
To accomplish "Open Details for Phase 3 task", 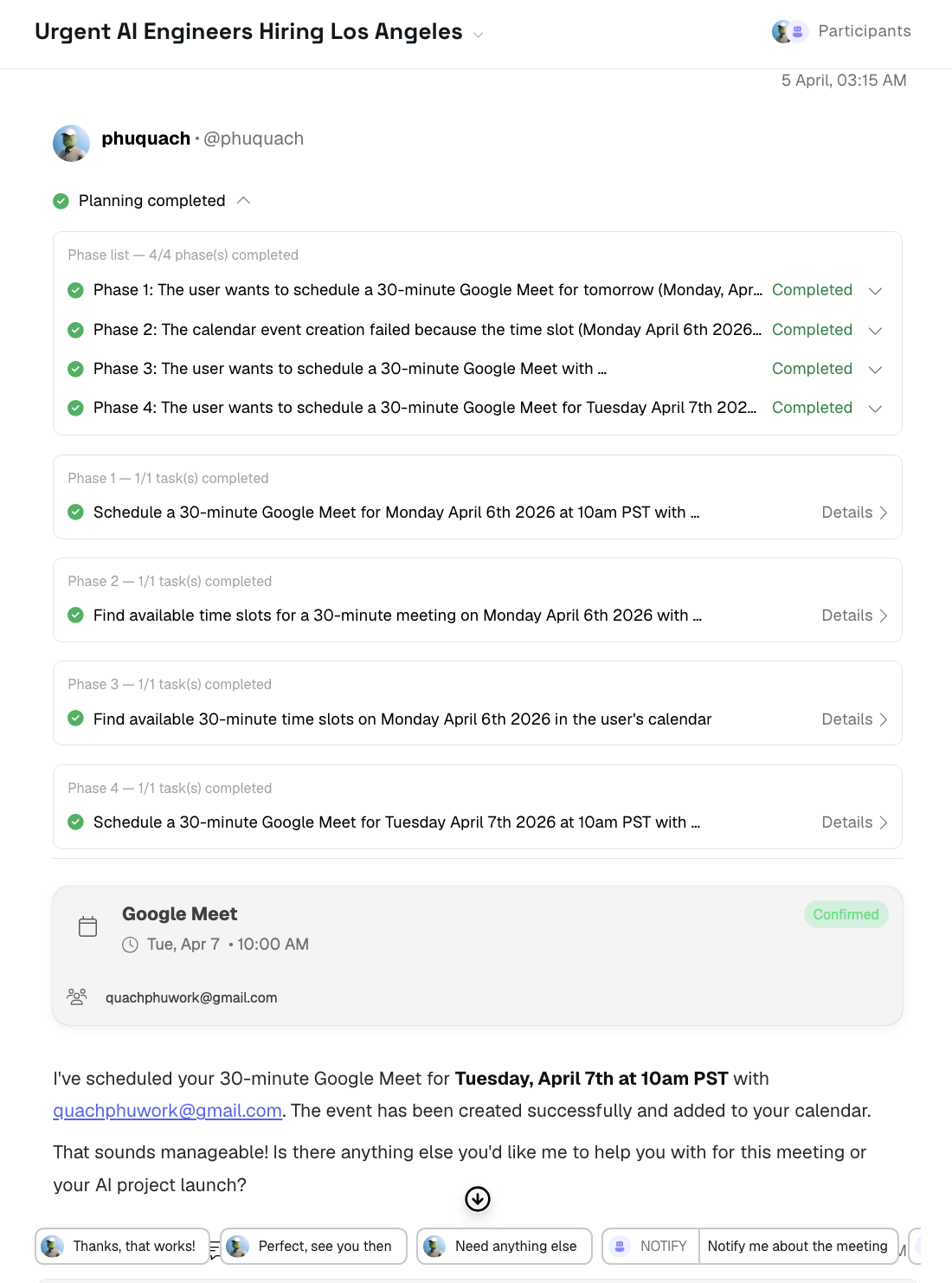I will (x=854, y=719).
